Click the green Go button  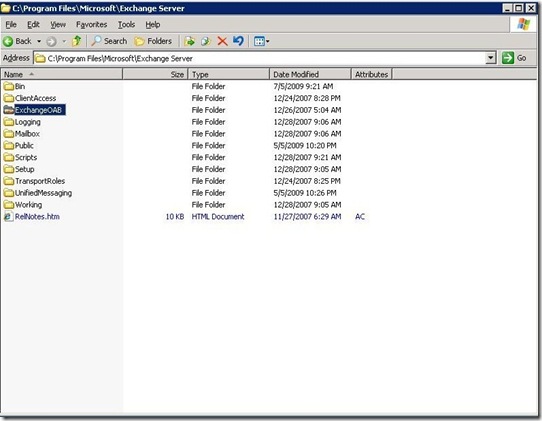point(514,58)
